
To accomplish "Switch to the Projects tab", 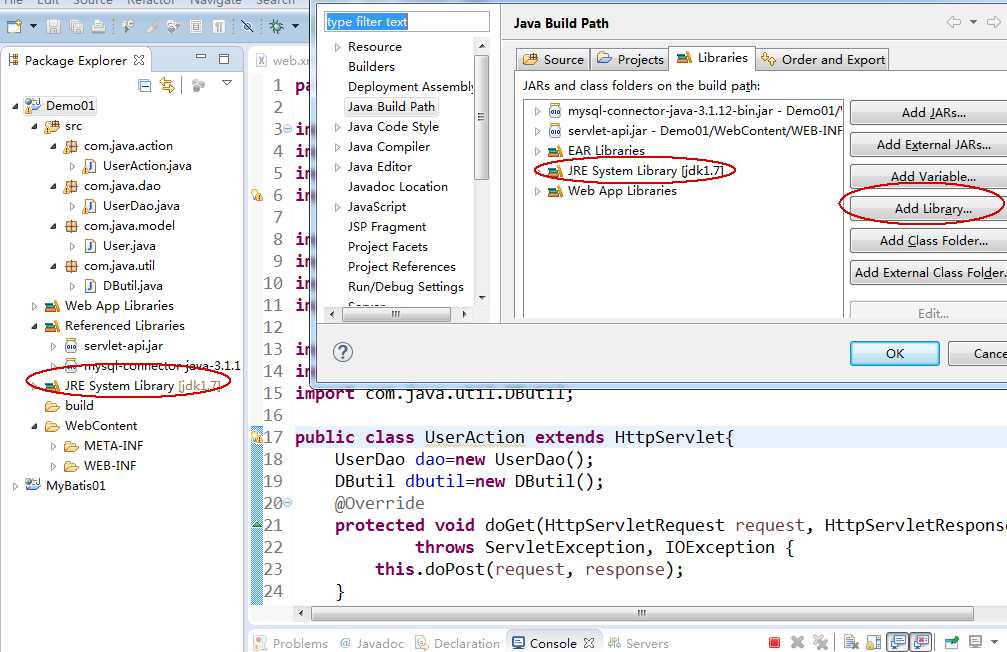I will click(629, 59).
